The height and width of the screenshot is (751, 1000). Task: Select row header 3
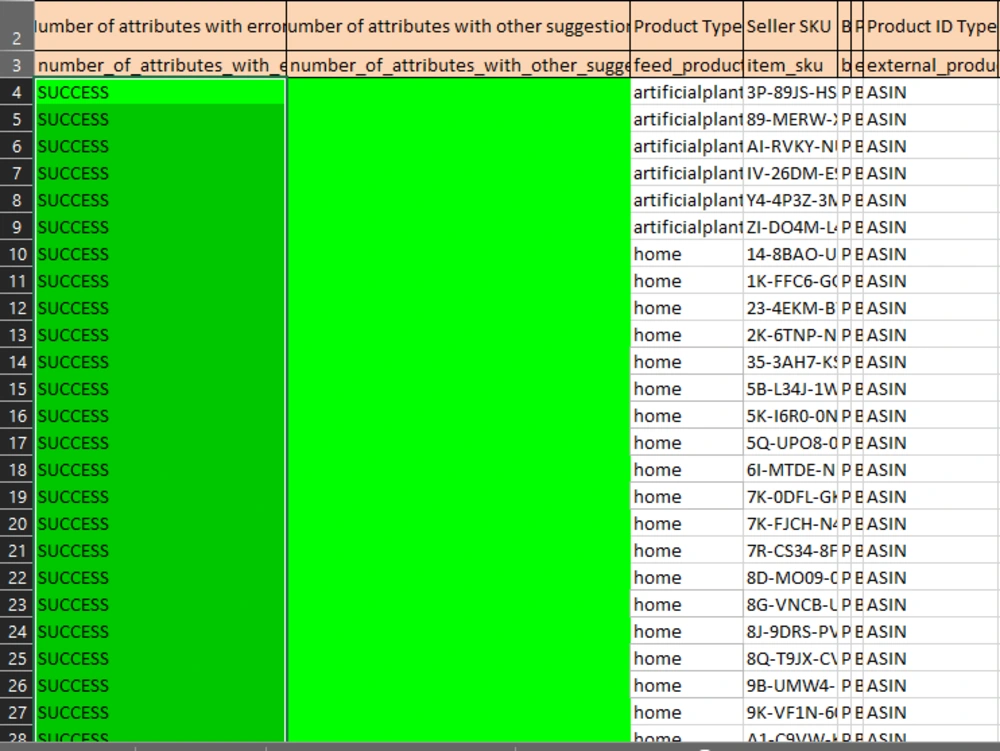click(17, 65)
